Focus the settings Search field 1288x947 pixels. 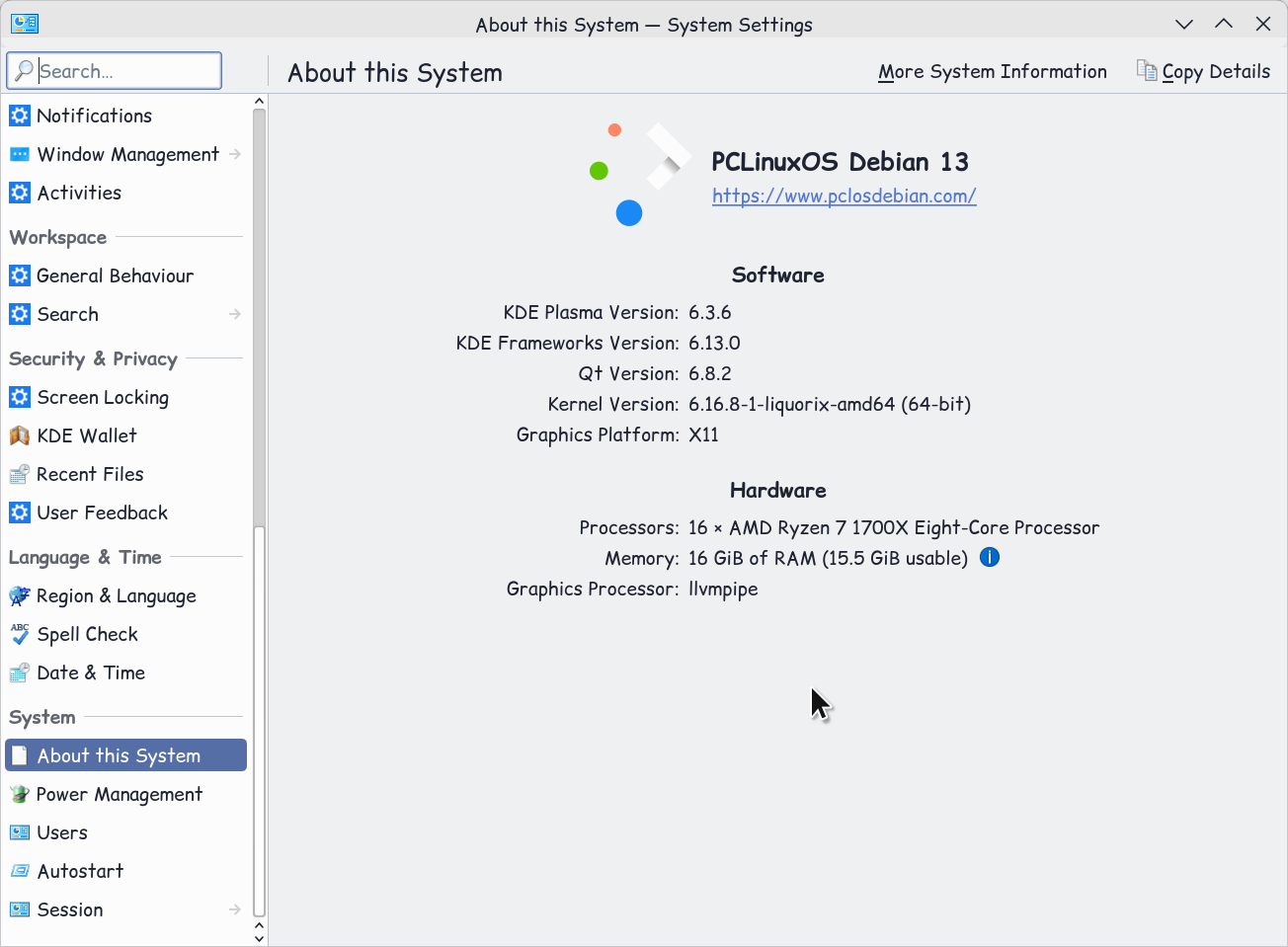126,71
